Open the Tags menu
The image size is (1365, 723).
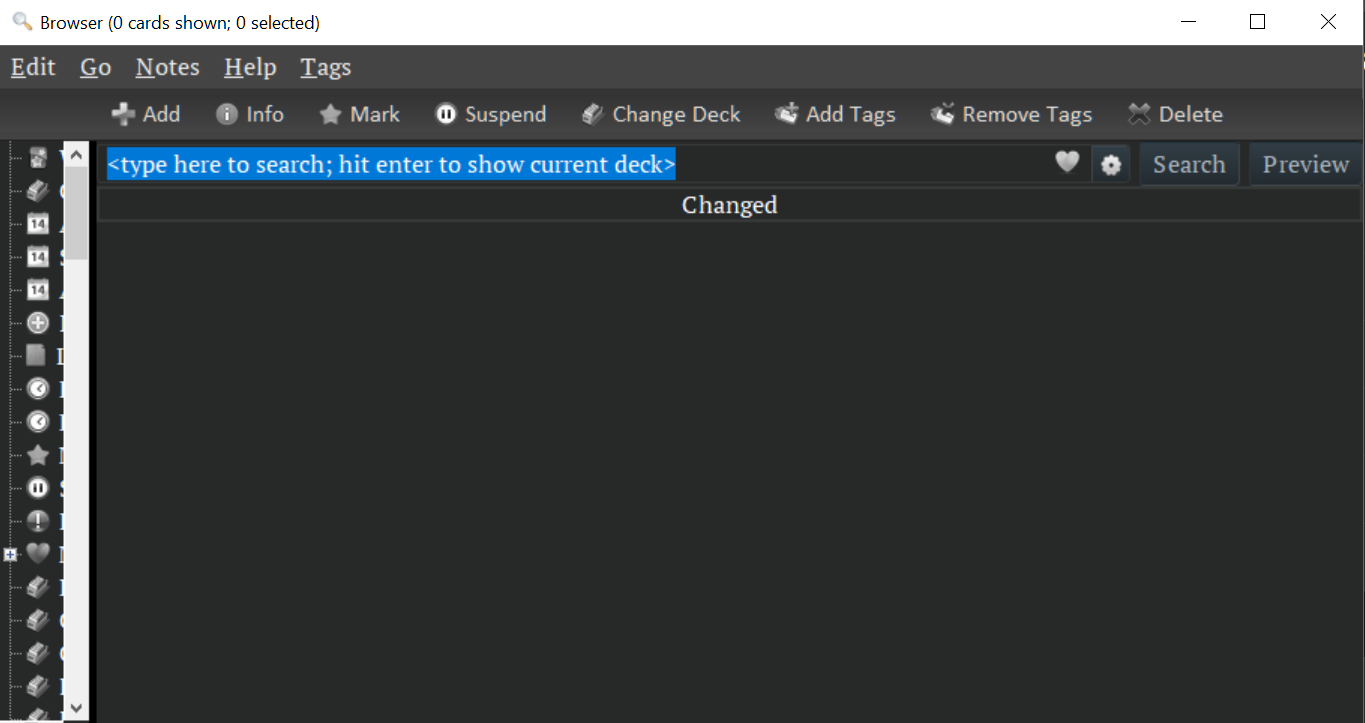pos(326,67)
